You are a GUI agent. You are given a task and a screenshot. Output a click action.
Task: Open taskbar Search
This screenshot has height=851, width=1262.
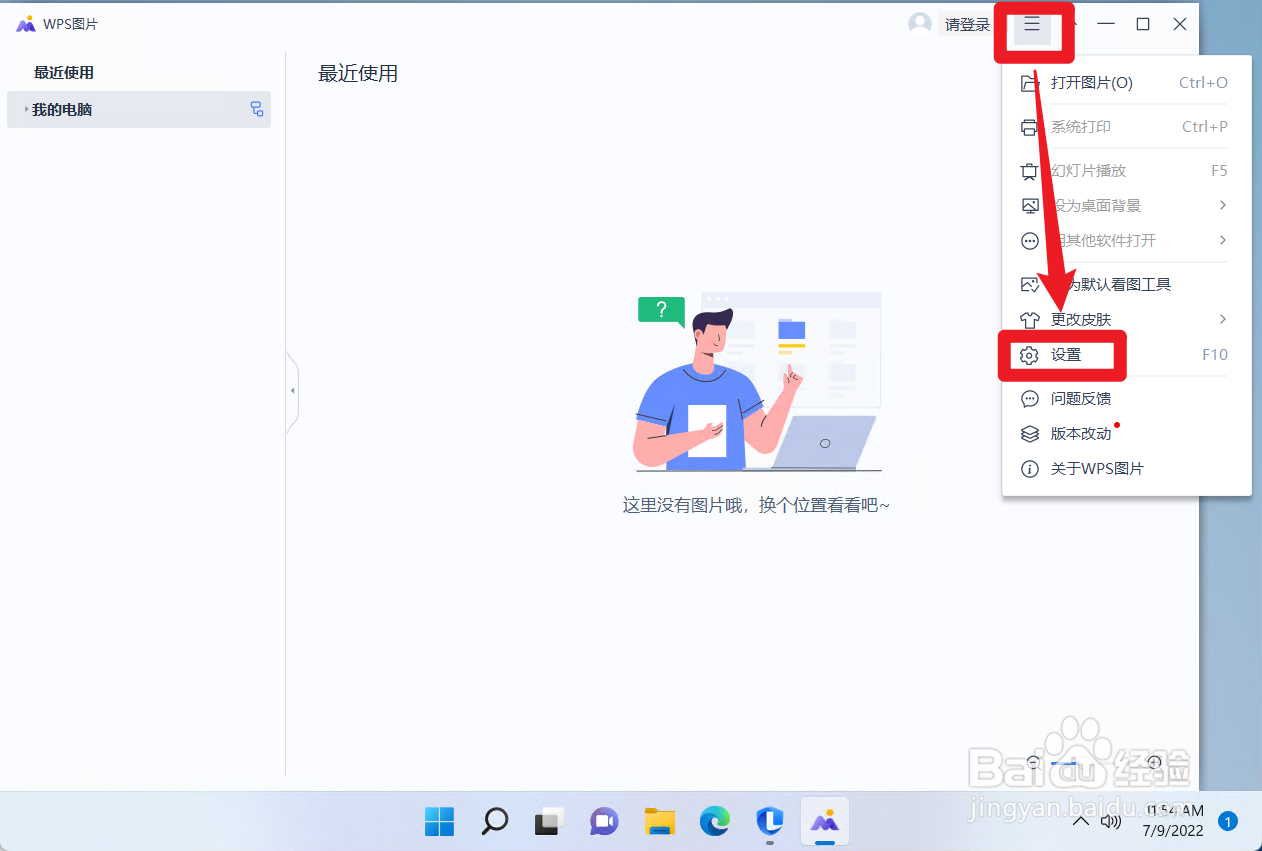pos(494,821)
